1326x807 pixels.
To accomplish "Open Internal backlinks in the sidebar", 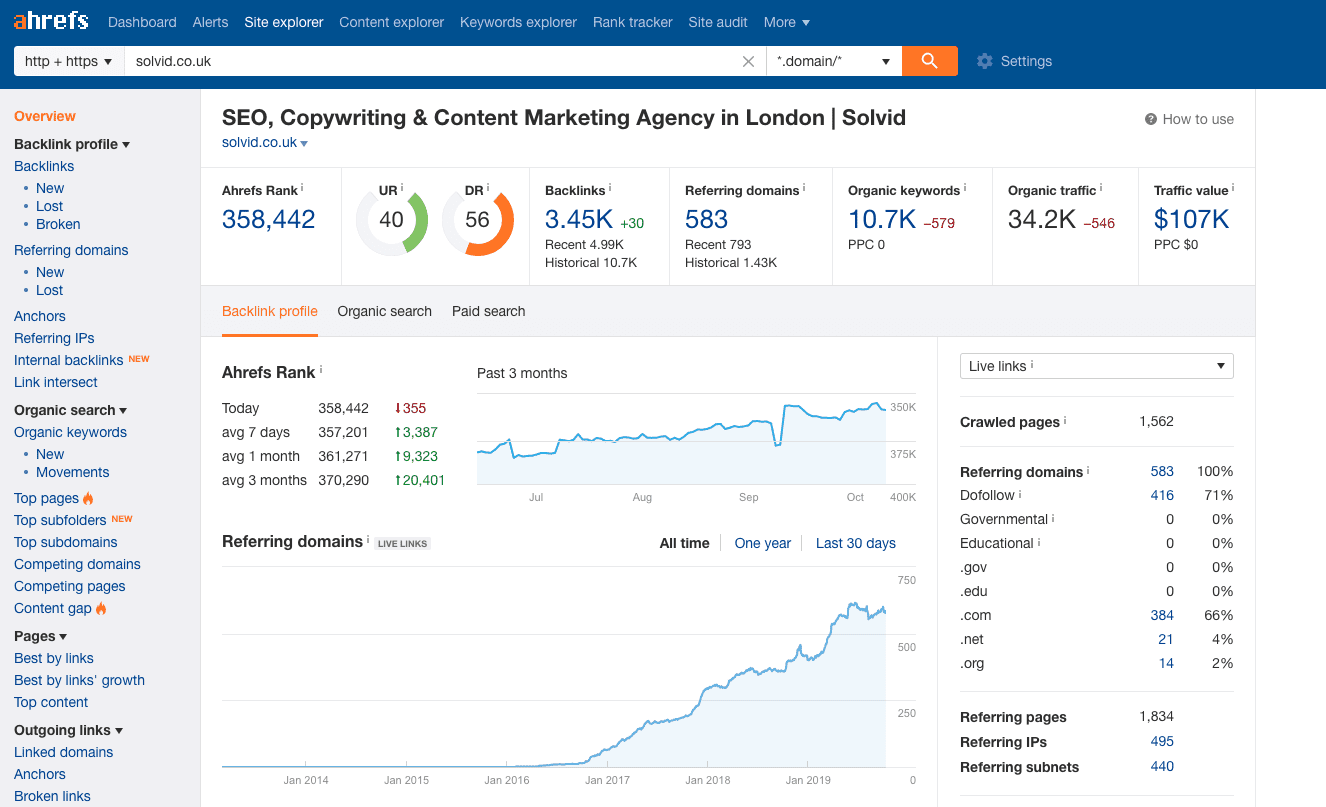I will 69,360.
